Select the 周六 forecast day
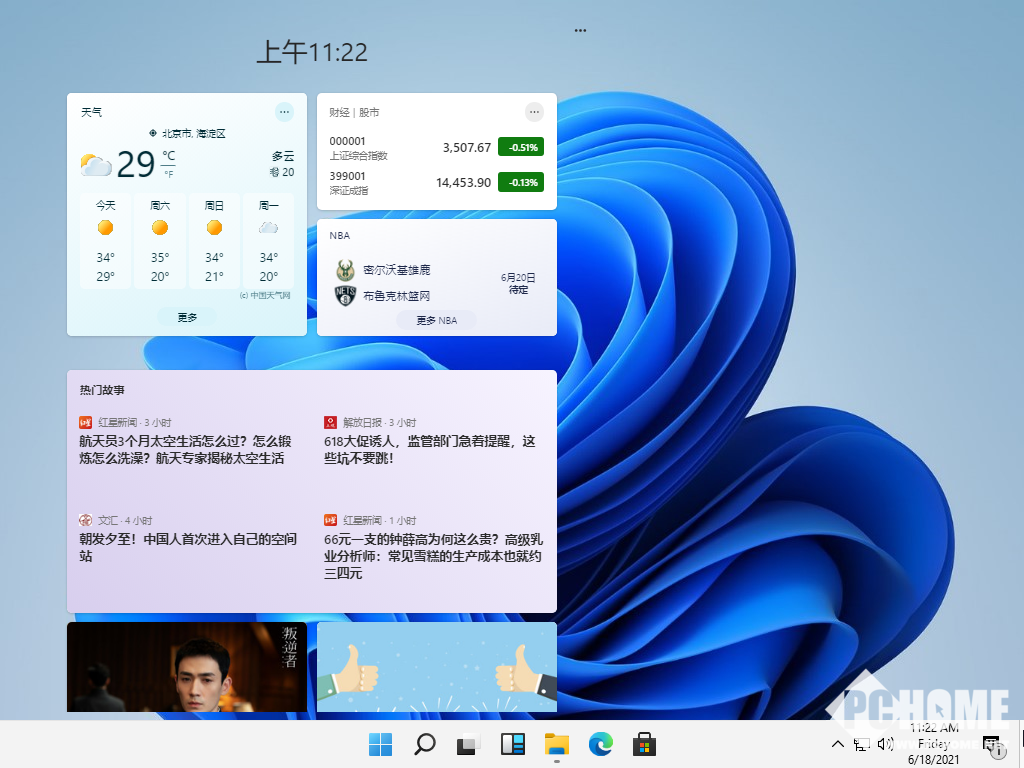This screenshot has height=768, width=1024. (x=160, y=241)
